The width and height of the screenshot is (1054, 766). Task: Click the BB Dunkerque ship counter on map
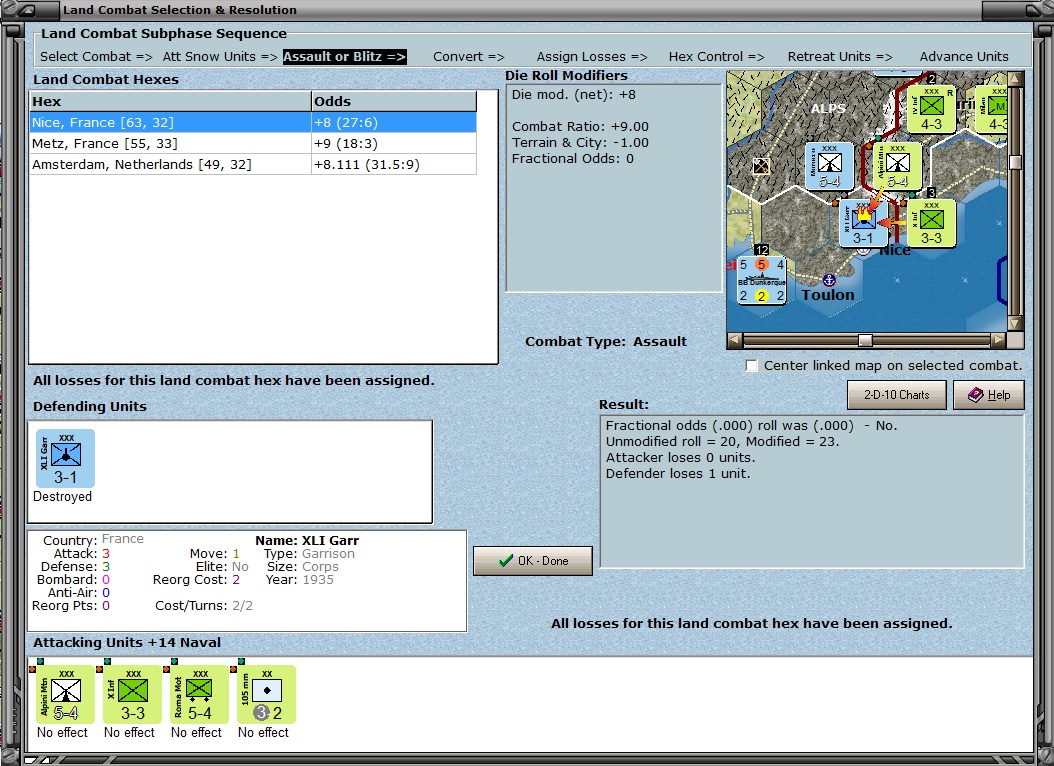point(761,280)
